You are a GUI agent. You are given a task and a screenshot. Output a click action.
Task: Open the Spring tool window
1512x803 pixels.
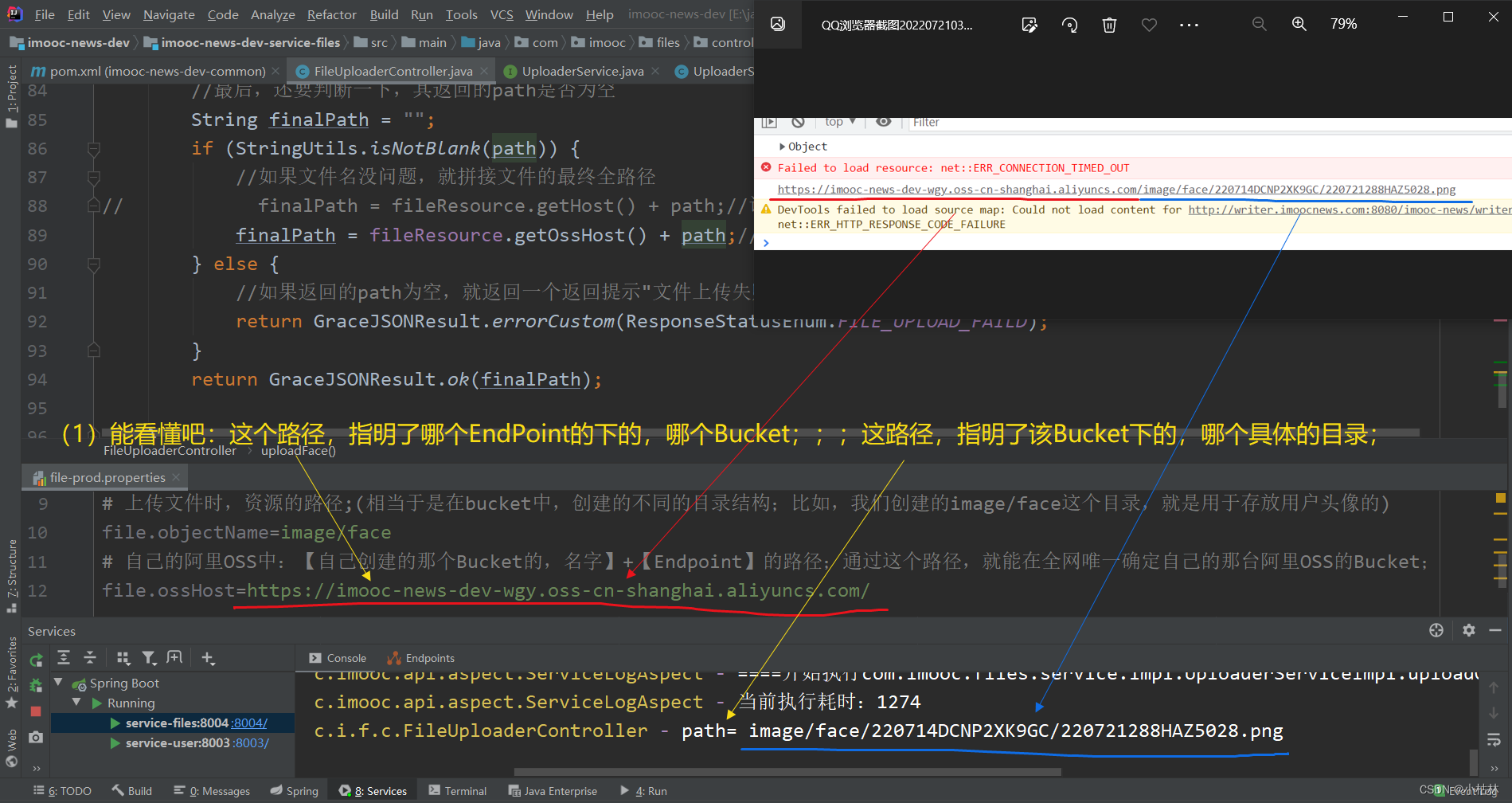[294, 791]
